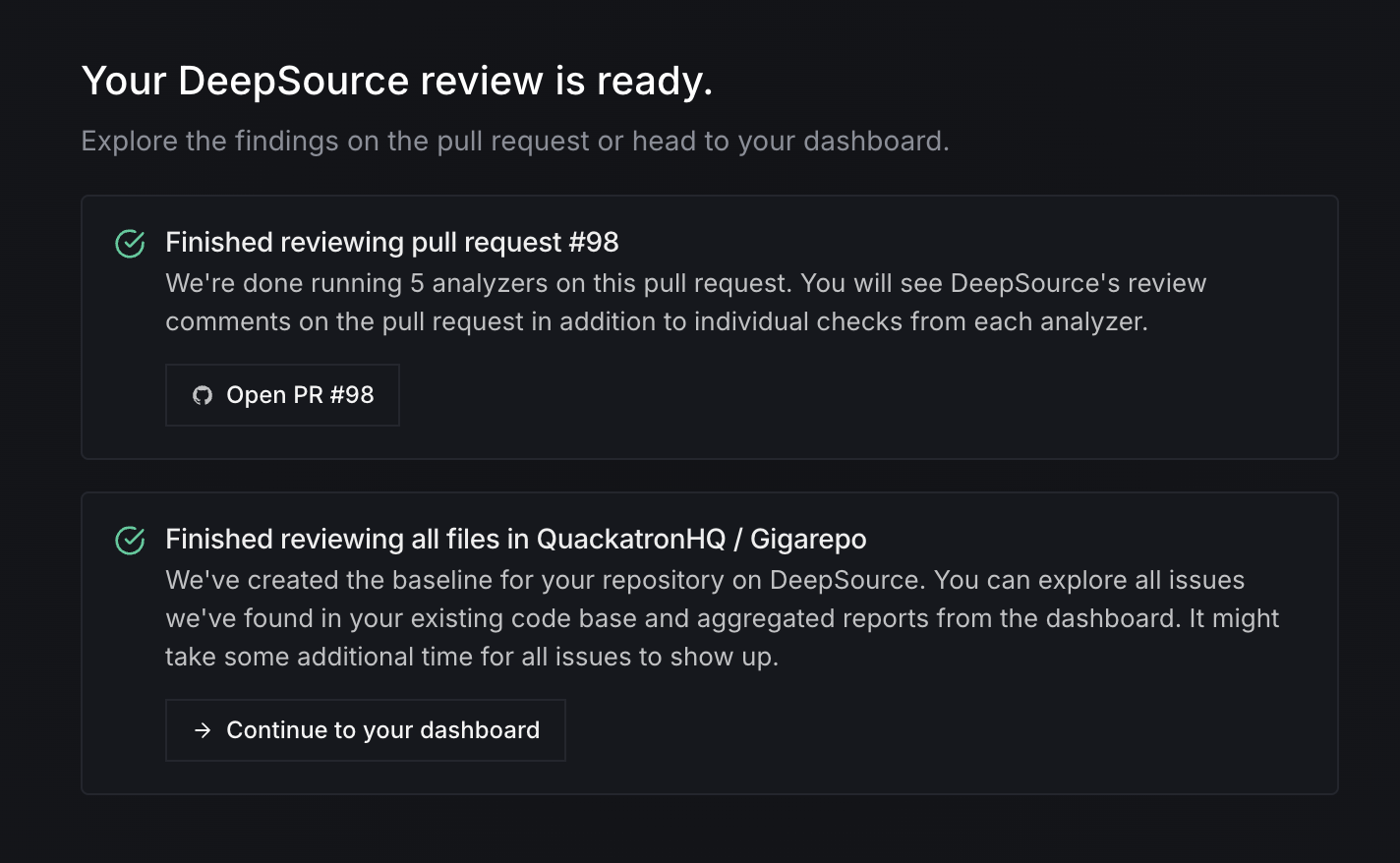Open PR #98 on GitHub
Screen dimensions: 1400x863
pos(282,395)
